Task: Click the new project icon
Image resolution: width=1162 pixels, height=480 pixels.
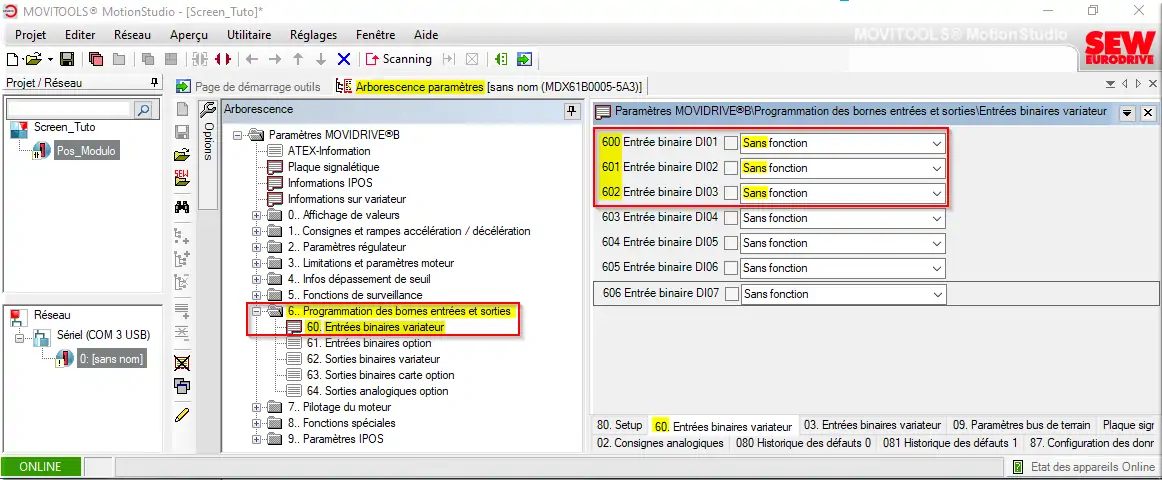Action: click(x=13, y=59)
